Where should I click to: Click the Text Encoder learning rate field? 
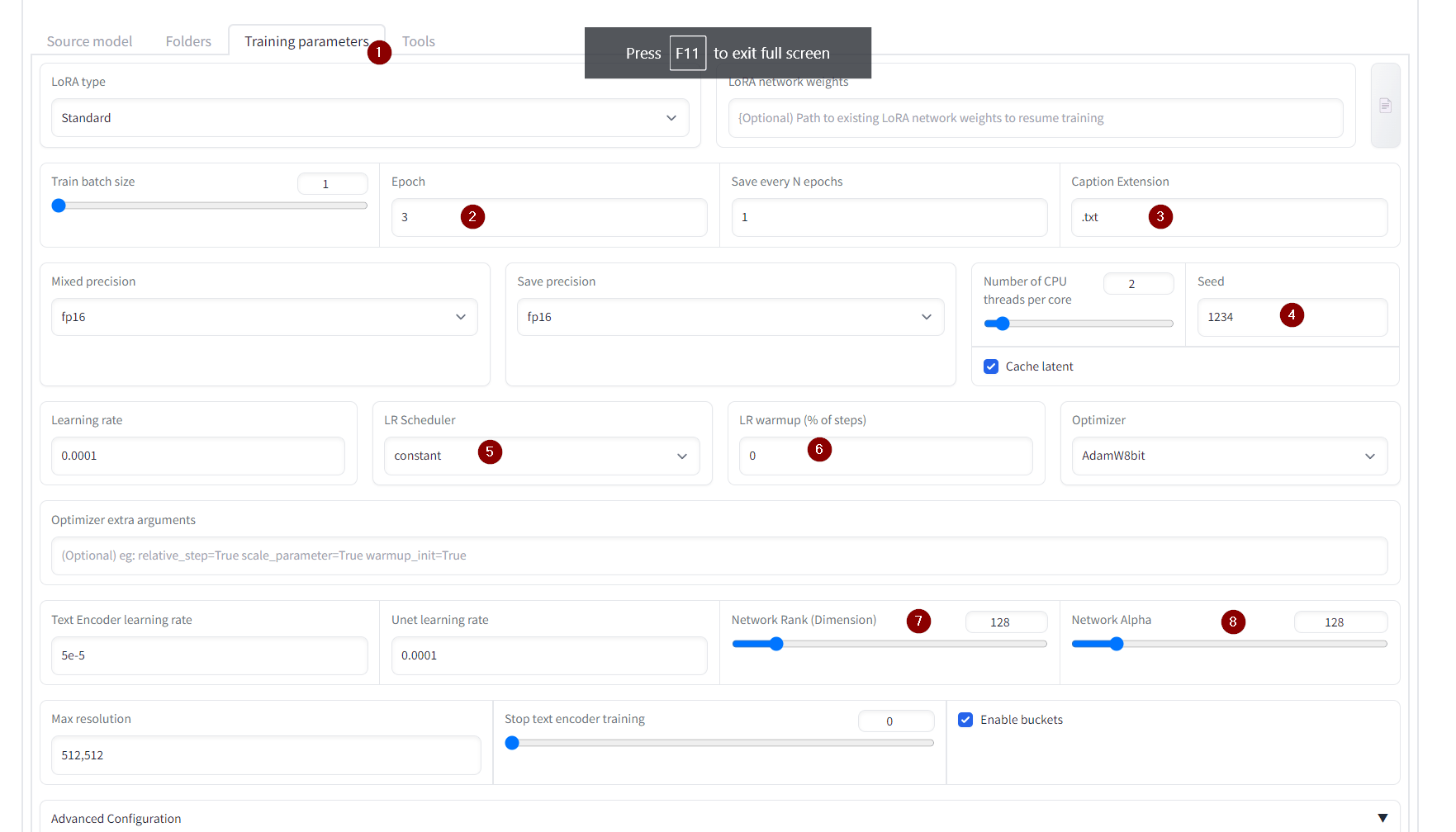pos(209,655)
